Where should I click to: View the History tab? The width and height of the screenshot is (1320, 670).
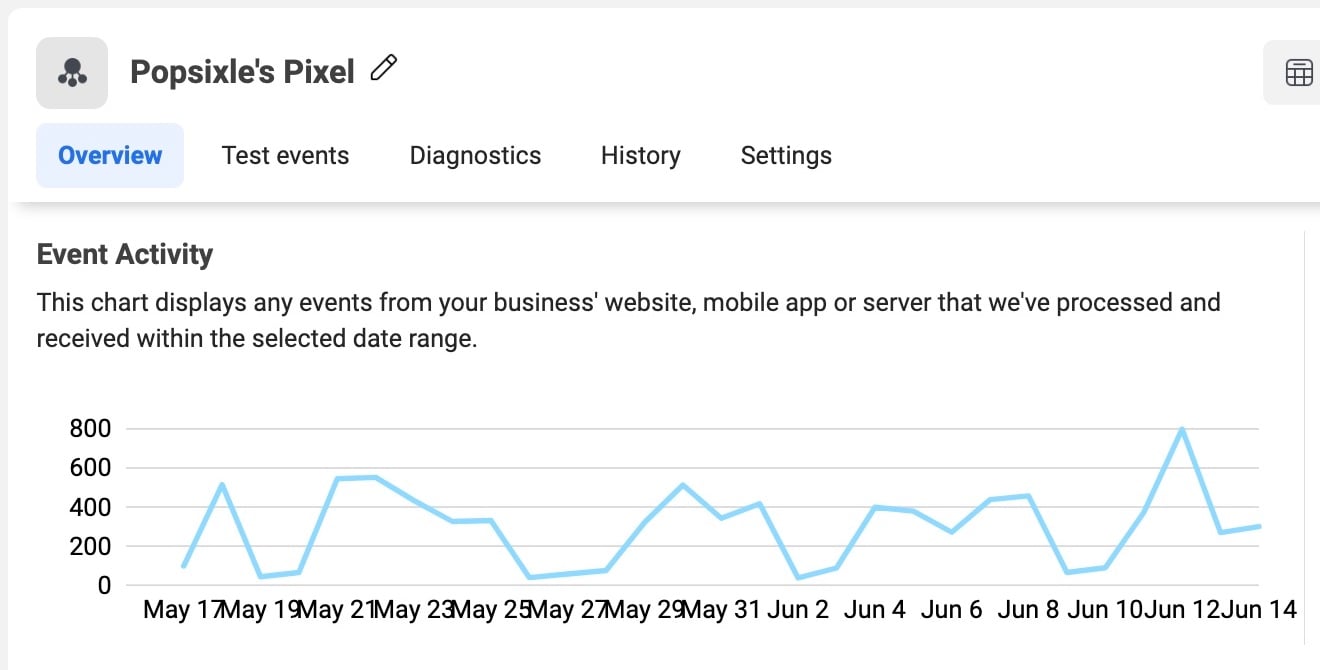[x=640, y=155]
